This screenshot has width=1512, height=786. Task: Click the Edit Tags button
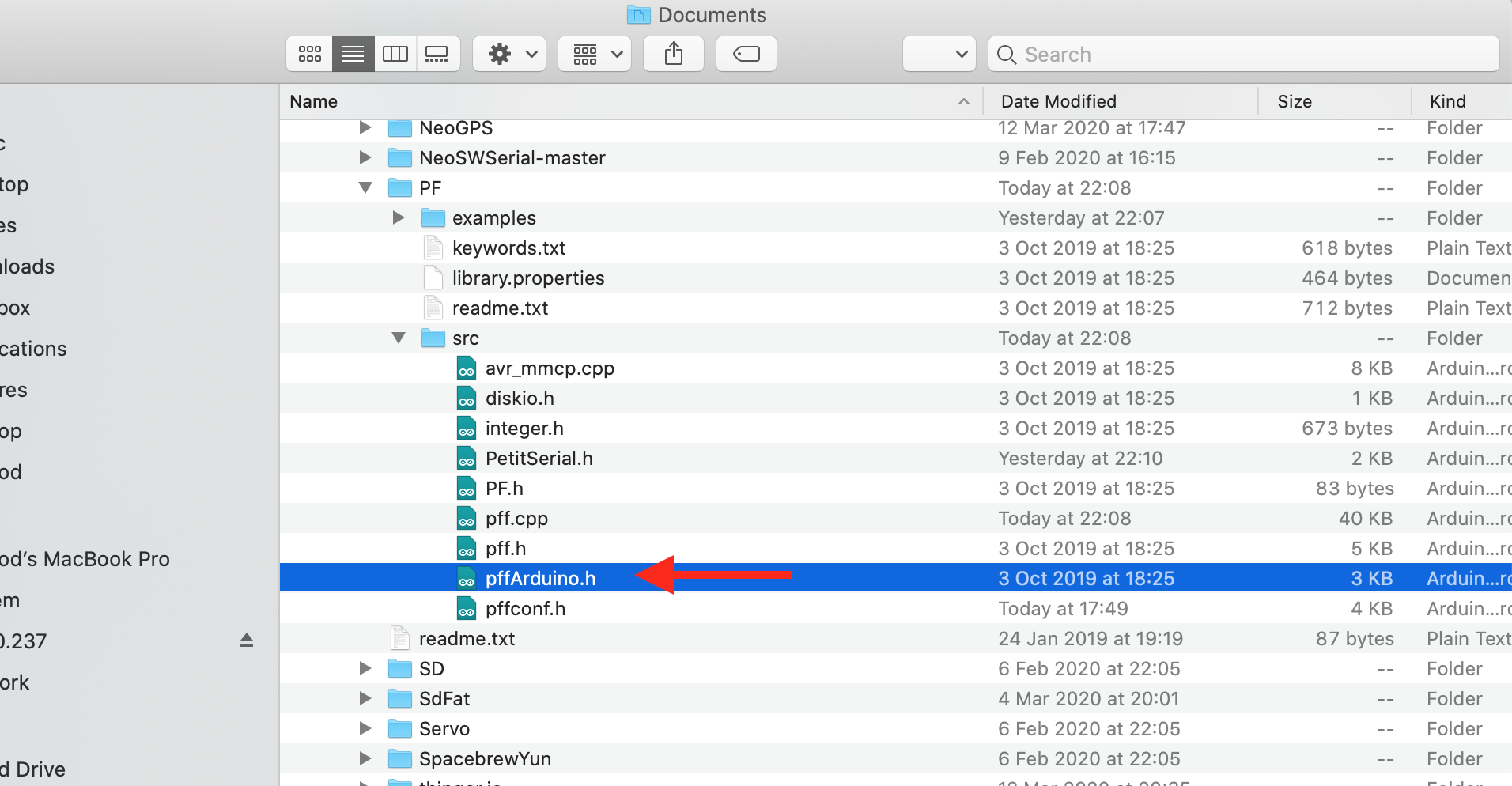[x=746, y=54]
